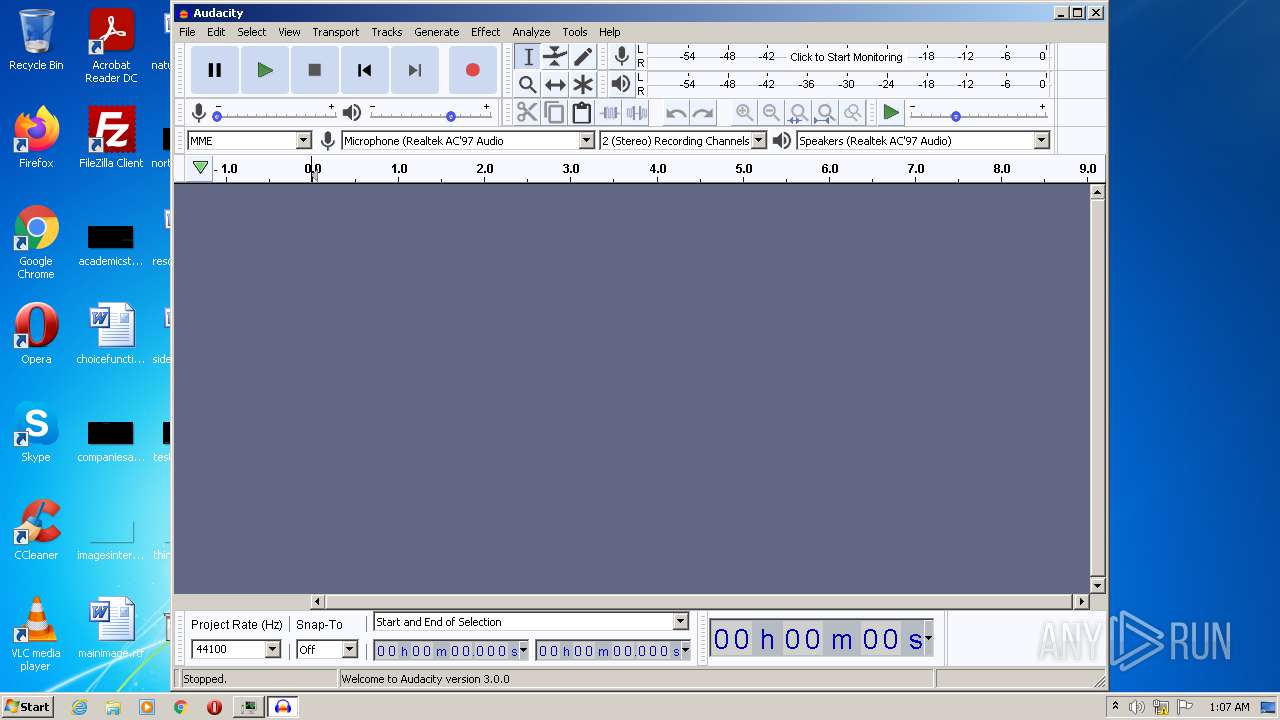This screenshot has height=720, width=1280.
Task: Click the Copy icon
Action: click(x=554, y=113)
